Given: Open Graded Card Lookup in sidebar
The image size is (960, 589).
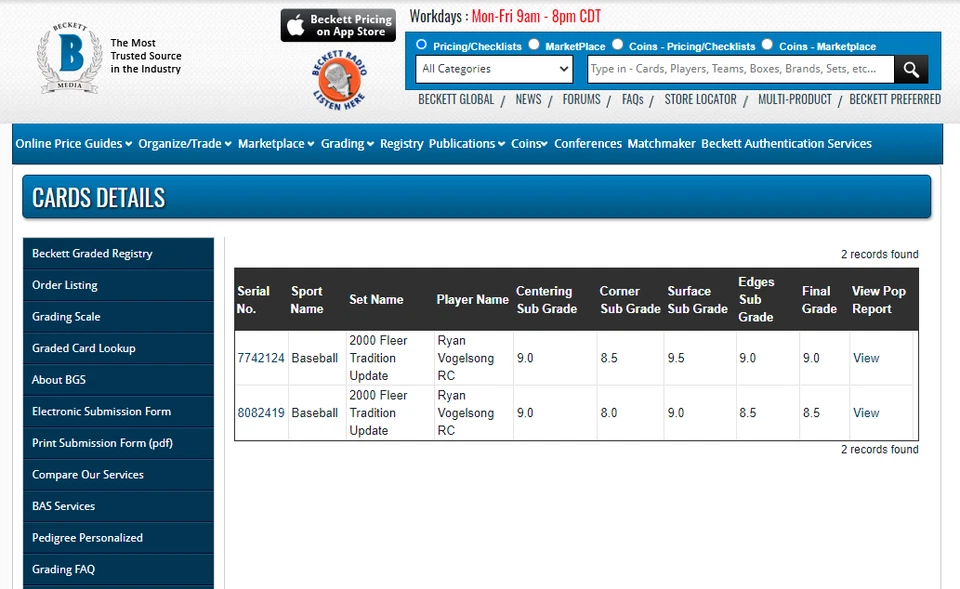Looking at the screenshot, I should [x=118, y=348].
